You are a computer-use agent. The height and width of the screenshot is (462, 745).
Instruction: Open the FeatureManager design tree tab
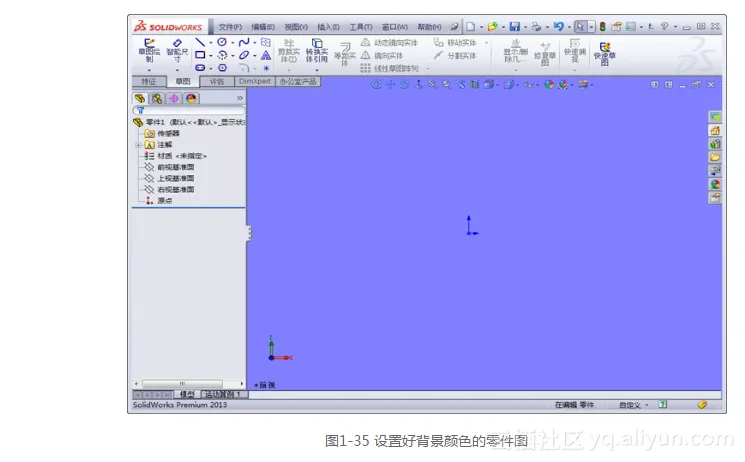point(140,98)
